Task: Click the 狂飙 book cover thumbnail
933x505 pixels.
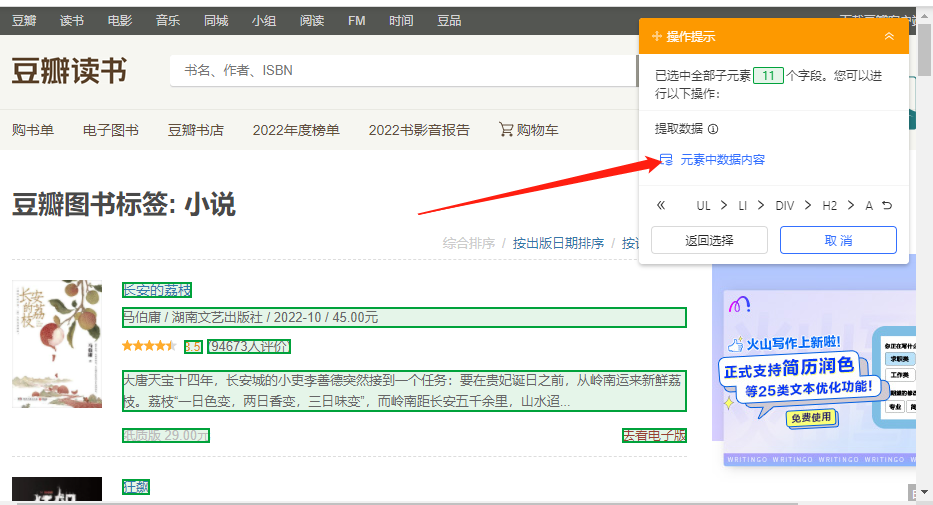Action: [57, 489]
